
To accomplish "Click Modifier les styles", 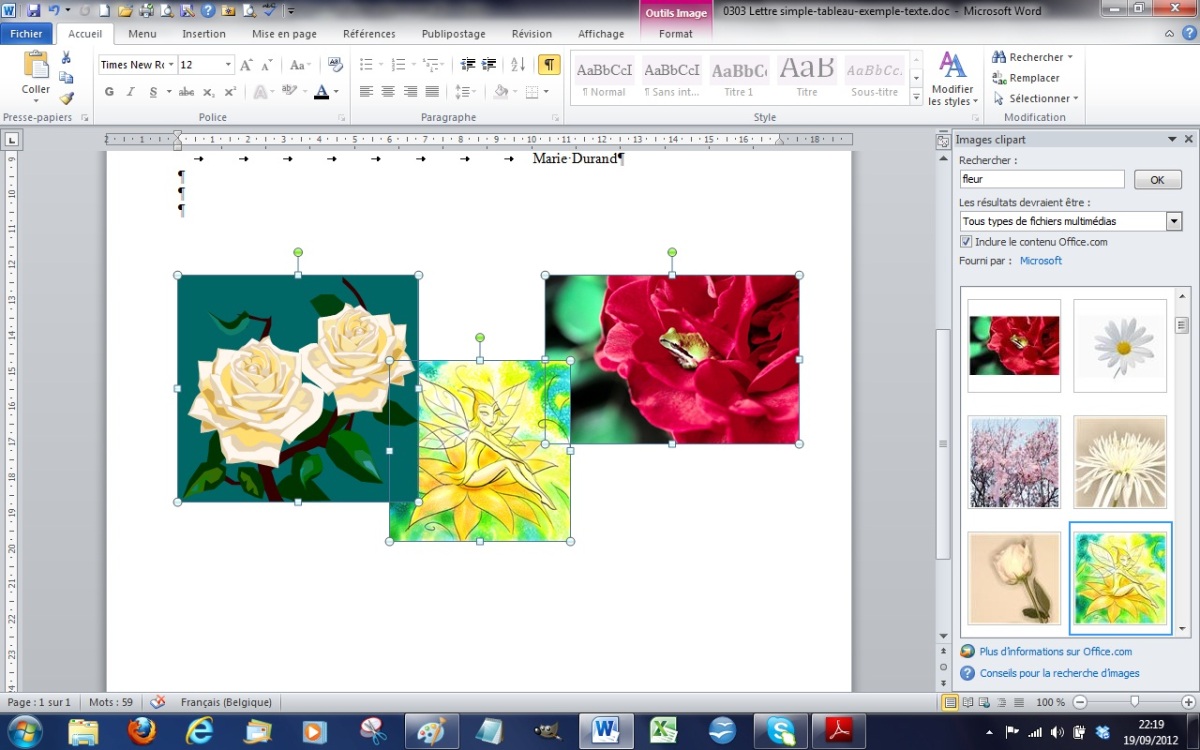I will (x=951, y=80).
